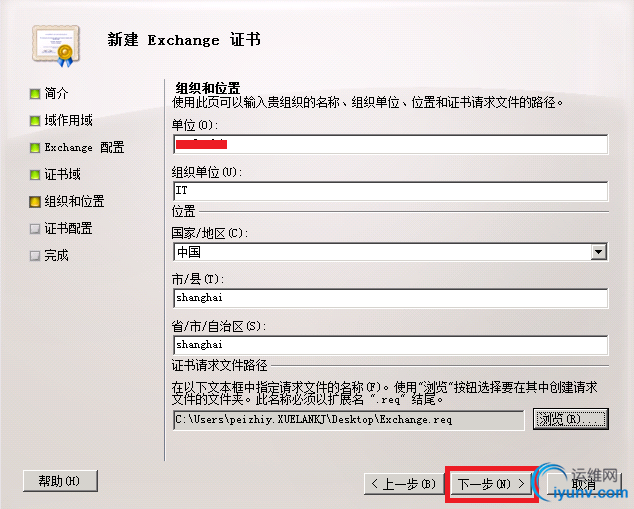Screen dimensions: 634x509
Task: Click the green status icon beside 域作用域
Action: coord(35,120)
